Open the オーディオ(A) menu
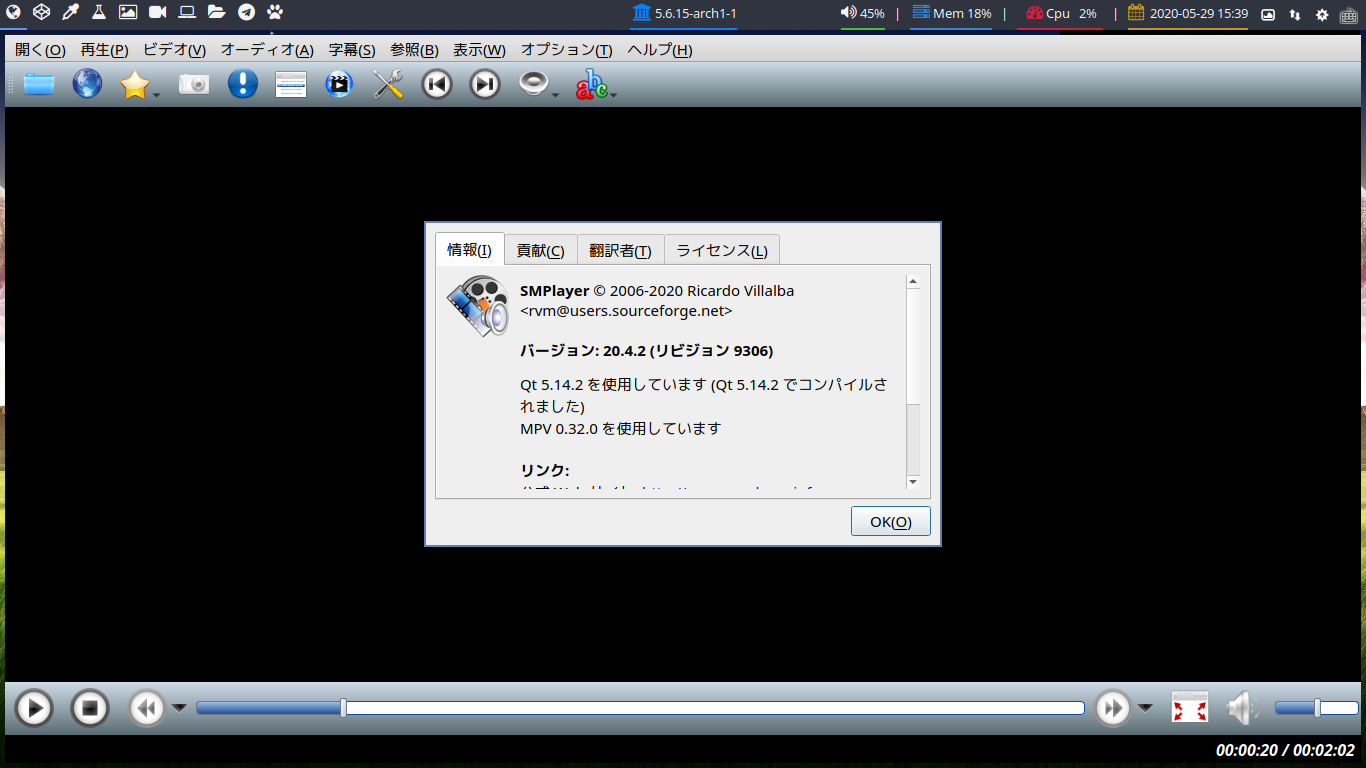Viewport: 1366px width, 768px height. click(267, 50)
